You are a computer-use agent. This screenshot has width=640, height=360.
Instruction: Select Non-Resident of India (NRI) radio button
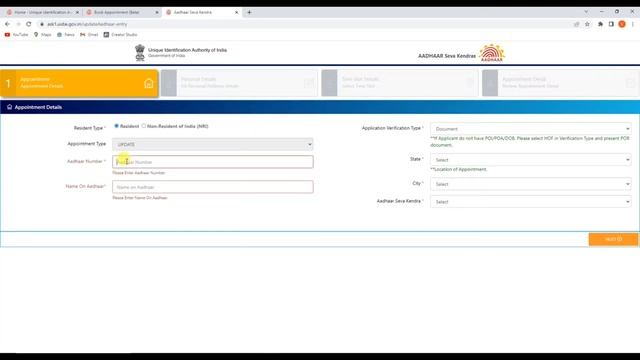pos(144,126)
